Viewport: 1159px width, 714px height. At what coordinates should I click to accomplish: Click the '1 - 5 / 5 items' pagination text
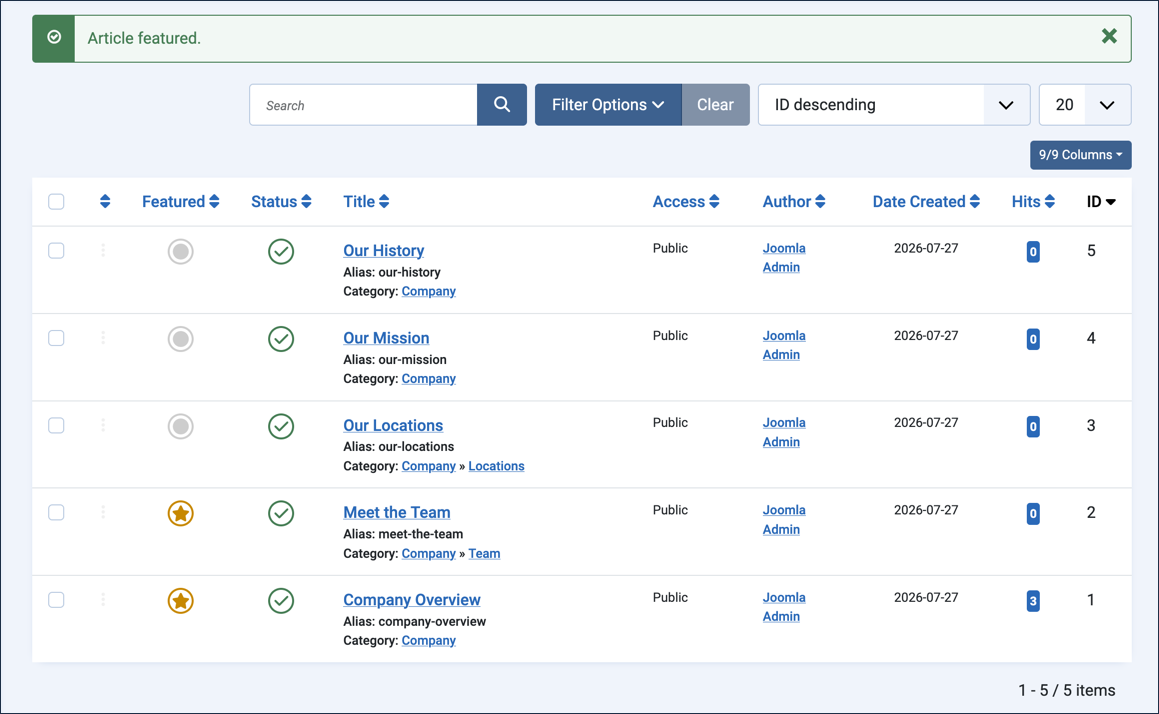coord(1067,690)
